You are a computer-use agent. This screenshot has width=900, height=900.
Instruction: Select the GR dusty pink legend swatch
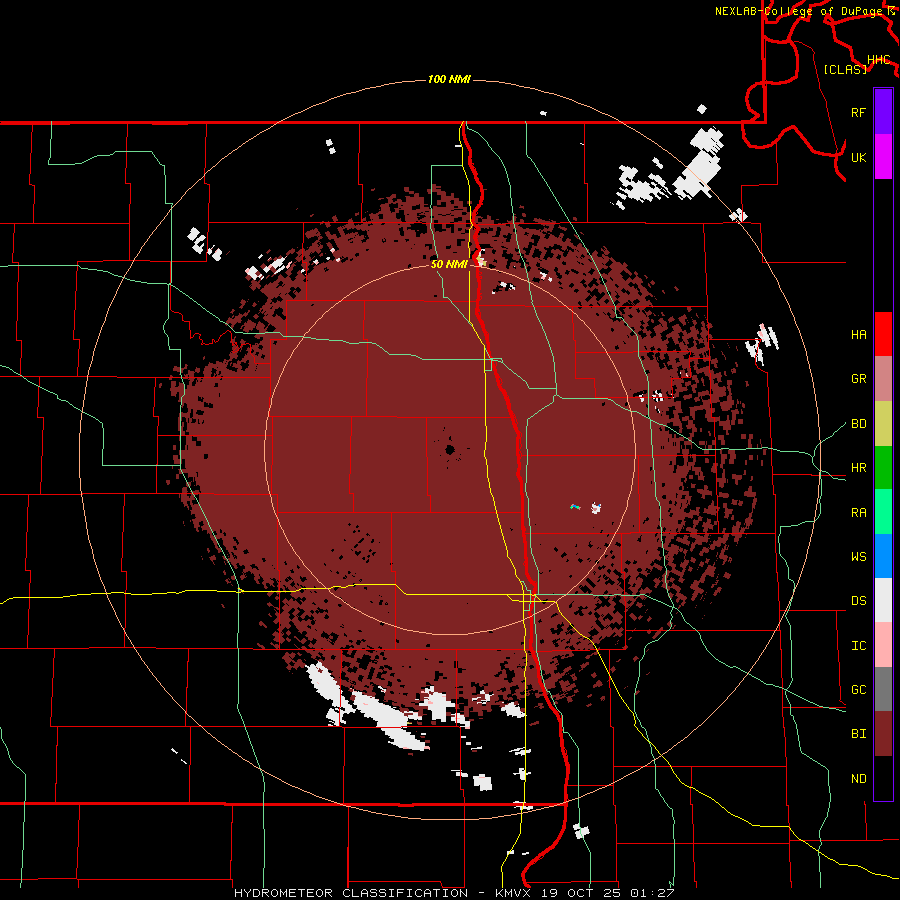coord(883,379)
